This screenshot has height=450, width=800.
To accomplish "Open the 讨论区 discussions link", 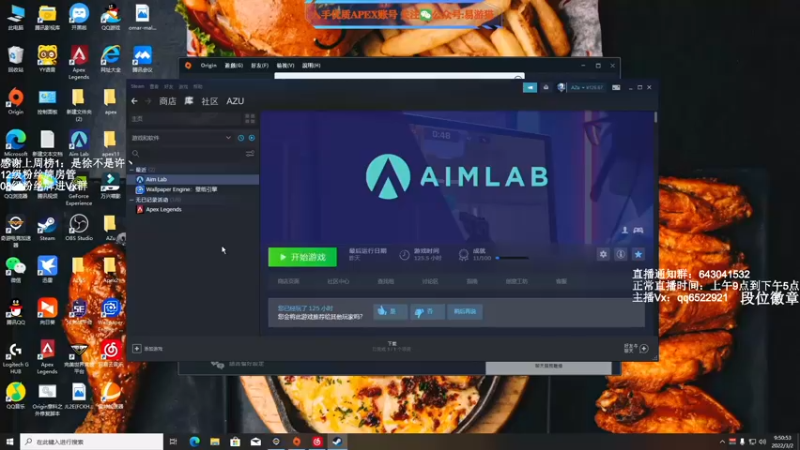I will point(430,281).
